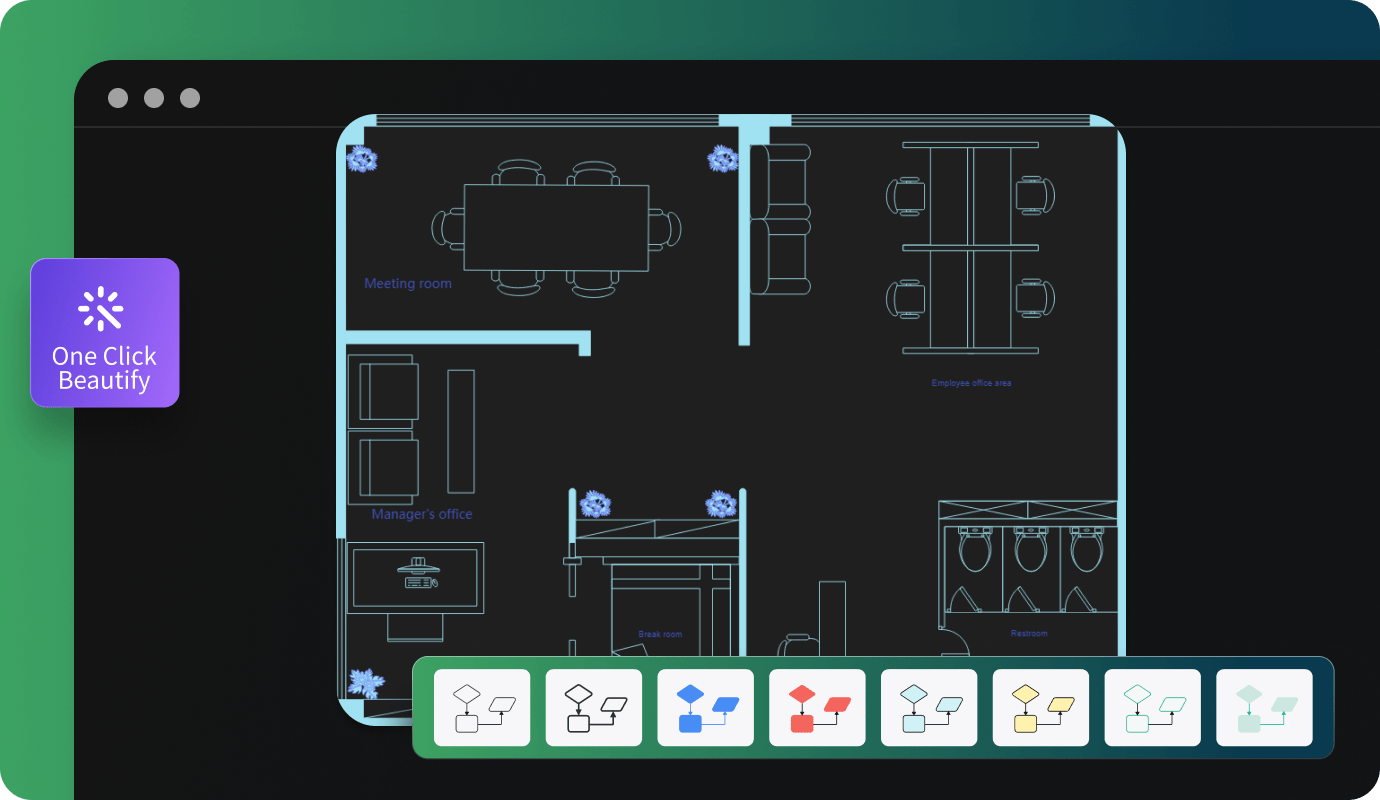Image resolution: width=1380 pixels, height=800 pixels.
Task: Click the Restroom label
Action: 1029,633
